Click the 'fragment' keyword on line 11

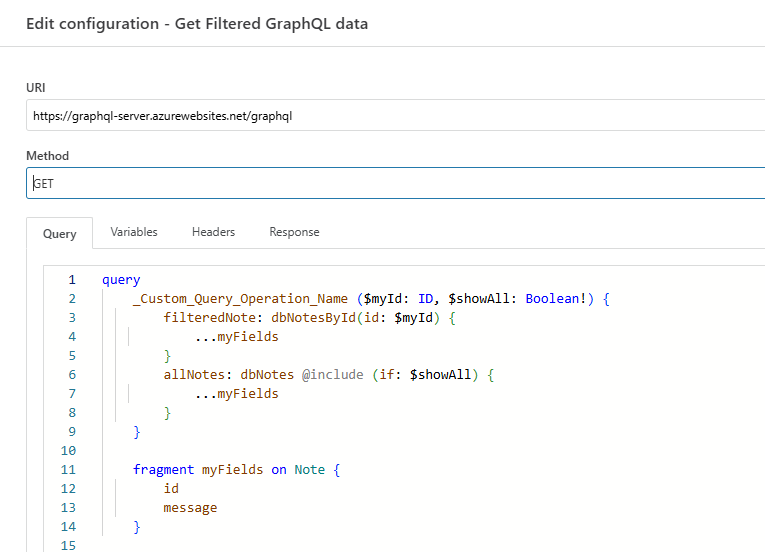[163, 470]
